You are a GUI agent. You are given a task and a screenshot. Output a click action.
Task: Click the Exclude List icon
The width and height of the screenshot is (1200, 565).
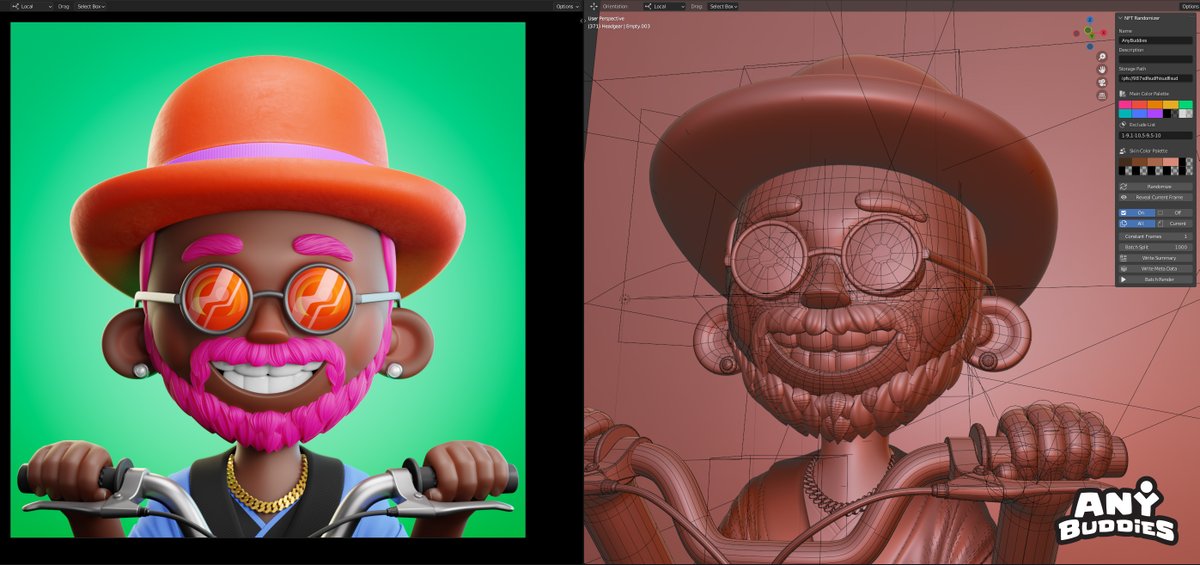[1124, 125]
